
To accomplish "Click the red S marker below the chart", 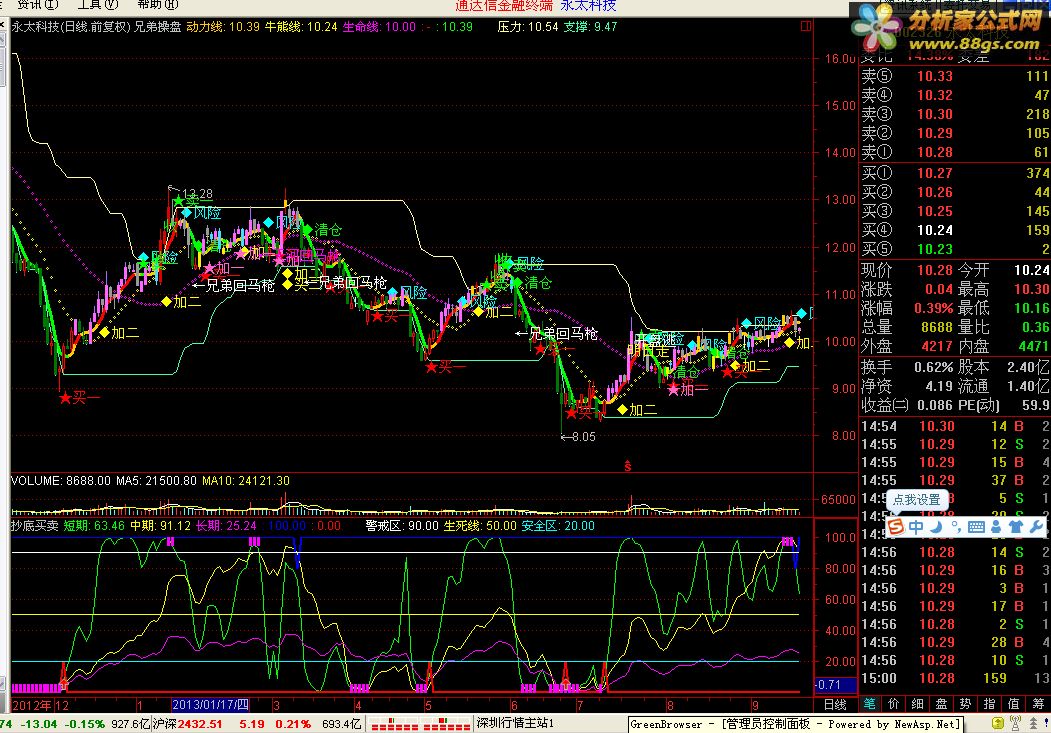I will 627,466.
